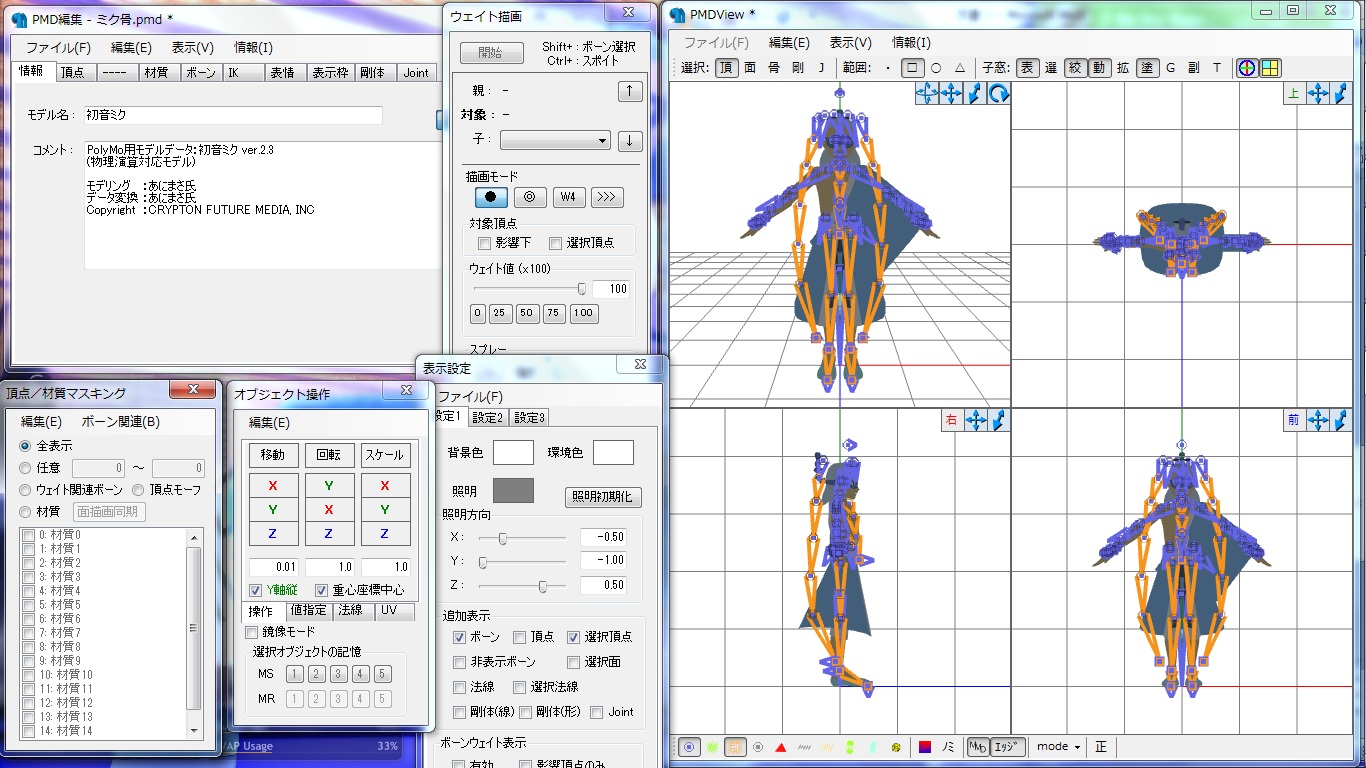Expand the mode dropdown in bottom toolbar
Screen dimensions: 1366x768
[1058, 747]
